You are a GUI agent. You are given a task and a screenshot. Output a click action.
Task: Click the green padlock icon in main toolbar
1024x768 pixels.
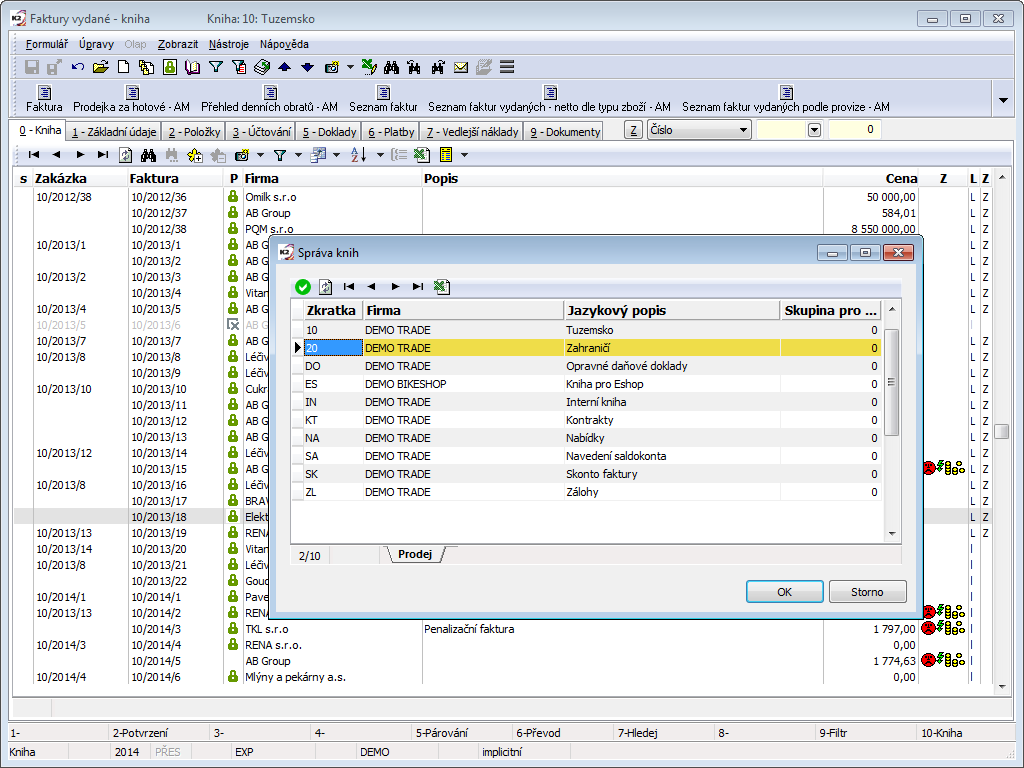click(170, 67)
